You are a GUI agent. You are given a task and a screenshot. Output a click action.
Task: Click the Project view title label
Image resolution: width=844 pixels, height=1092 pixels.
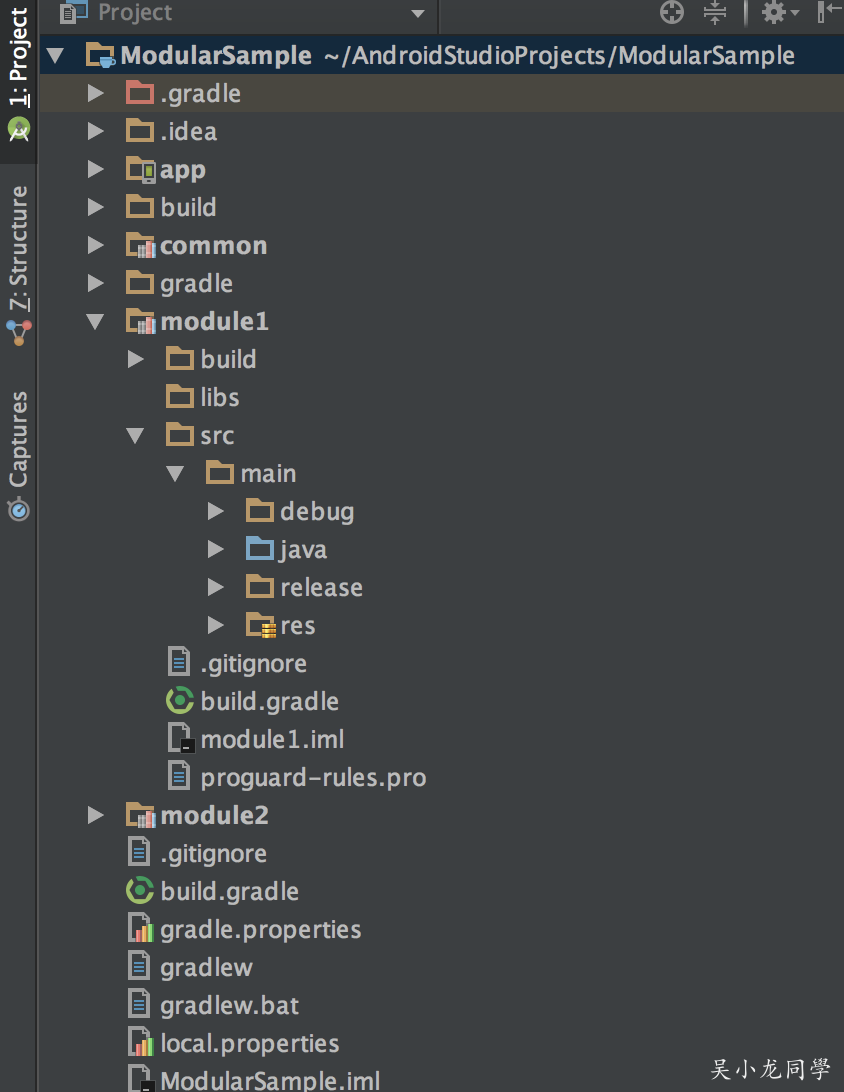(135, 12)
